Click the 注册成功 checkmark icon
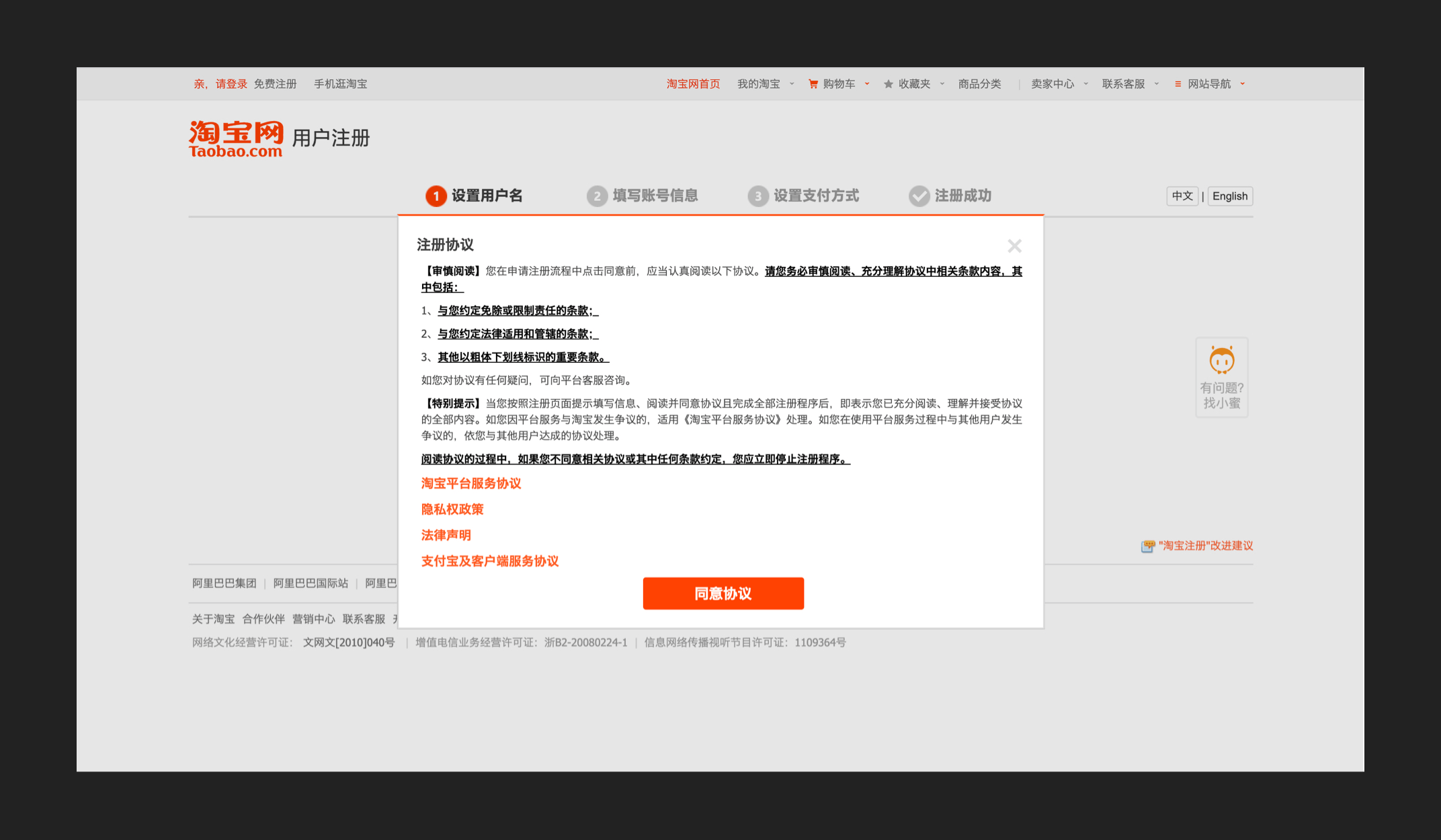The height and width of the screenshot is (840, 1441). coord(919,196)
